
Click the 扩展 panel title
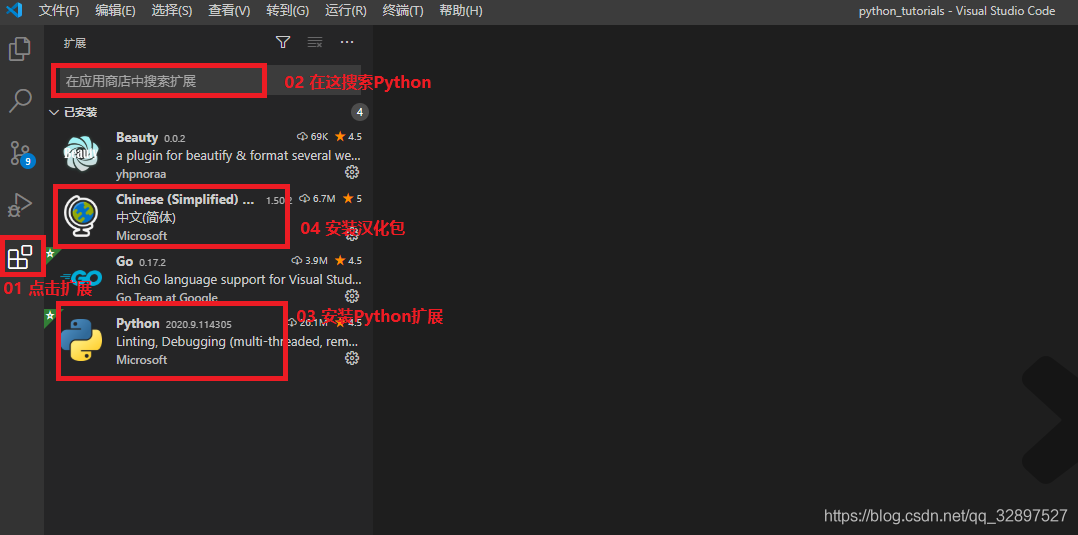pos(75,43)
